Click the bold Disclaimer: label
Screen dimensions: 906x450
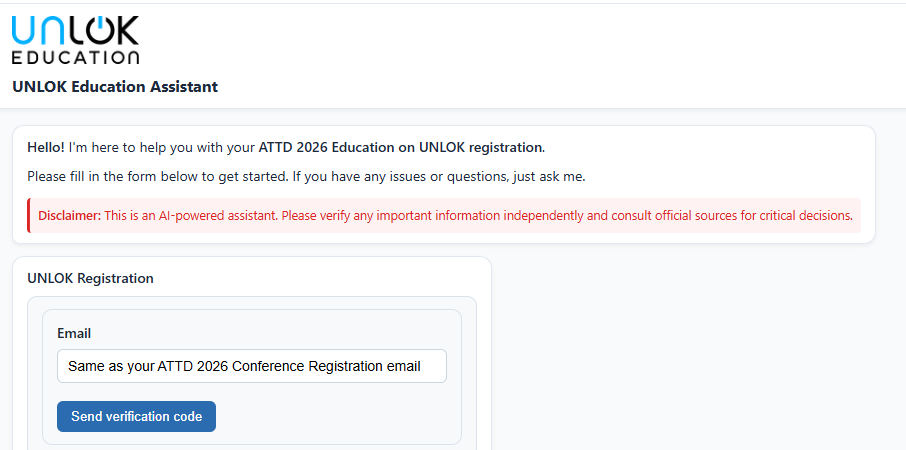tap(70, 215)
